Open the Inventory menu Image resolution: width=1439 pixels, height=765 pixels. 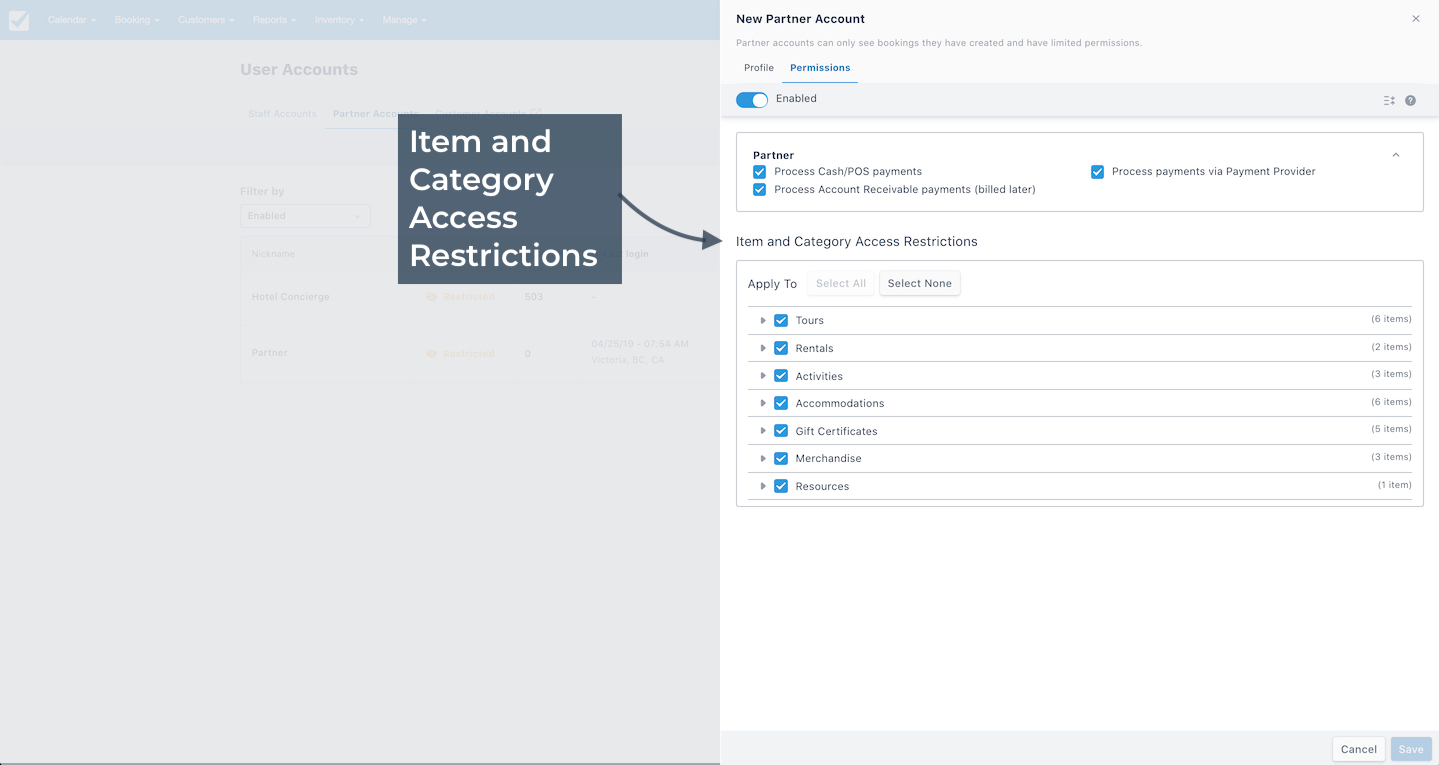coord(339,20)
